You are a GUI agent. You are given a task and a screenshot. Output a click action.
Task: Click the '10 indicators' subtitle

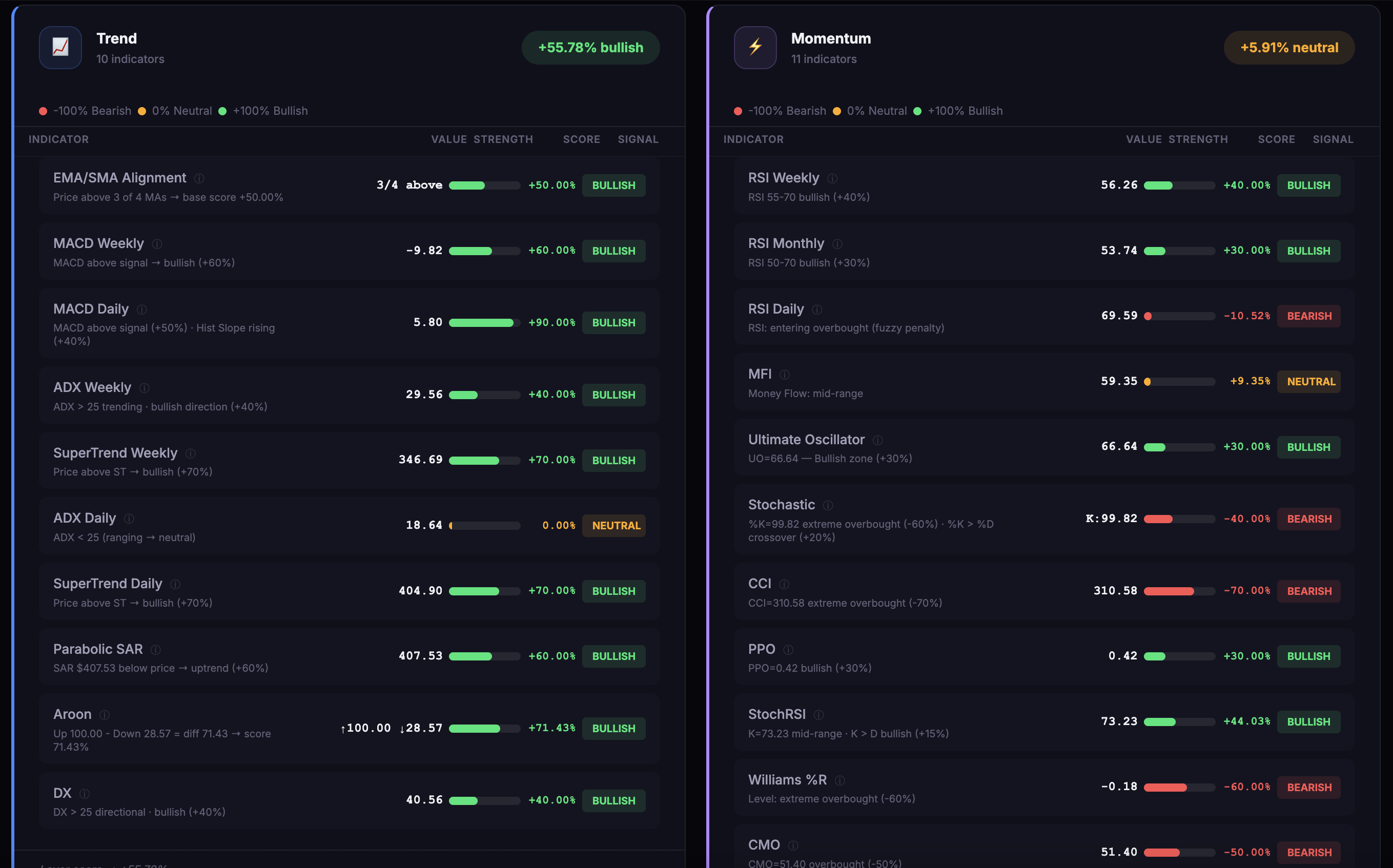pos(130,59)
